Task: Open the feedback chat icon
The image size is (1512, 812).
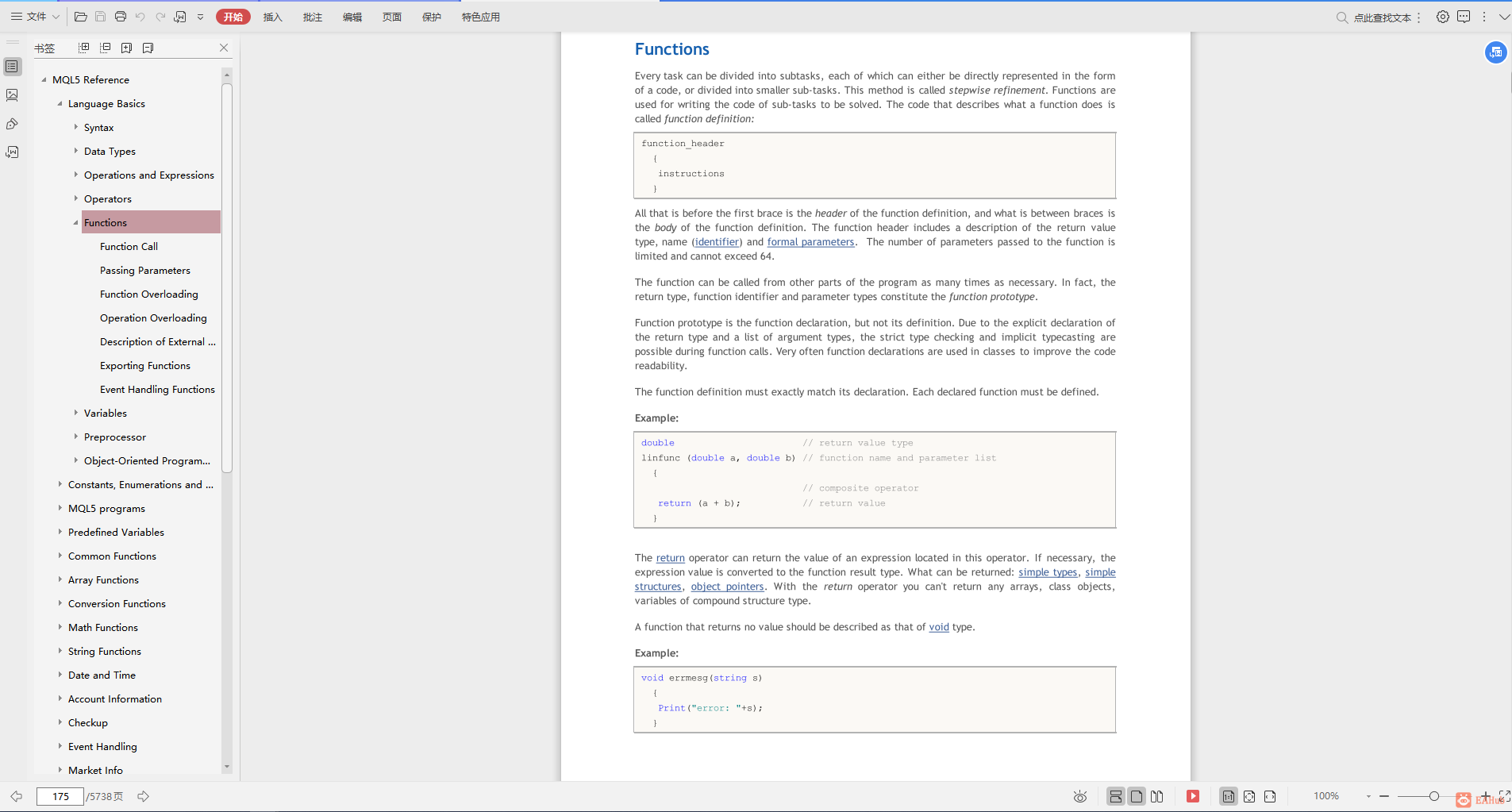Action: 1464,17
